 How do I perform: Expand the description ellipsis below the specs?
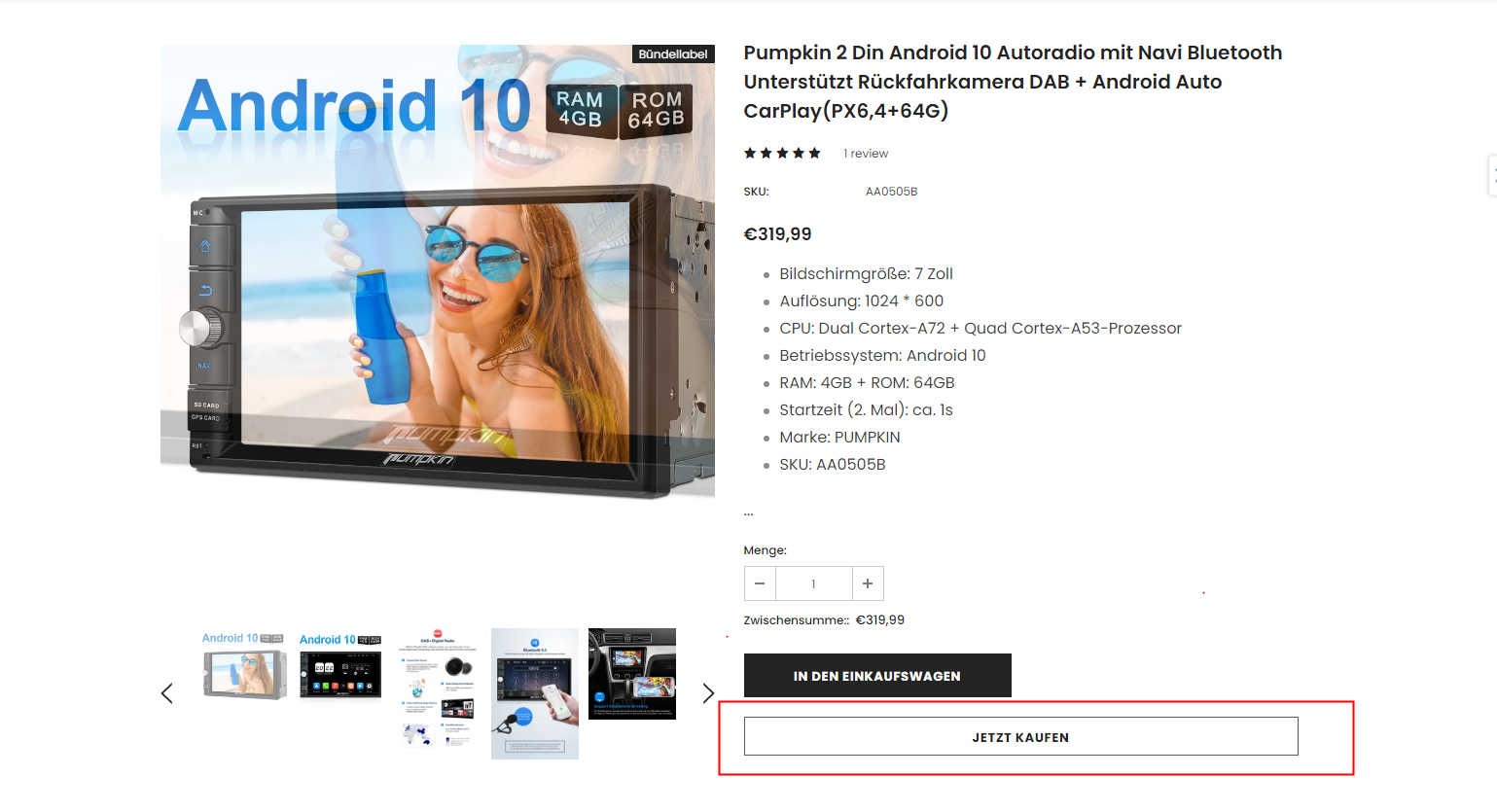point(749,512)
